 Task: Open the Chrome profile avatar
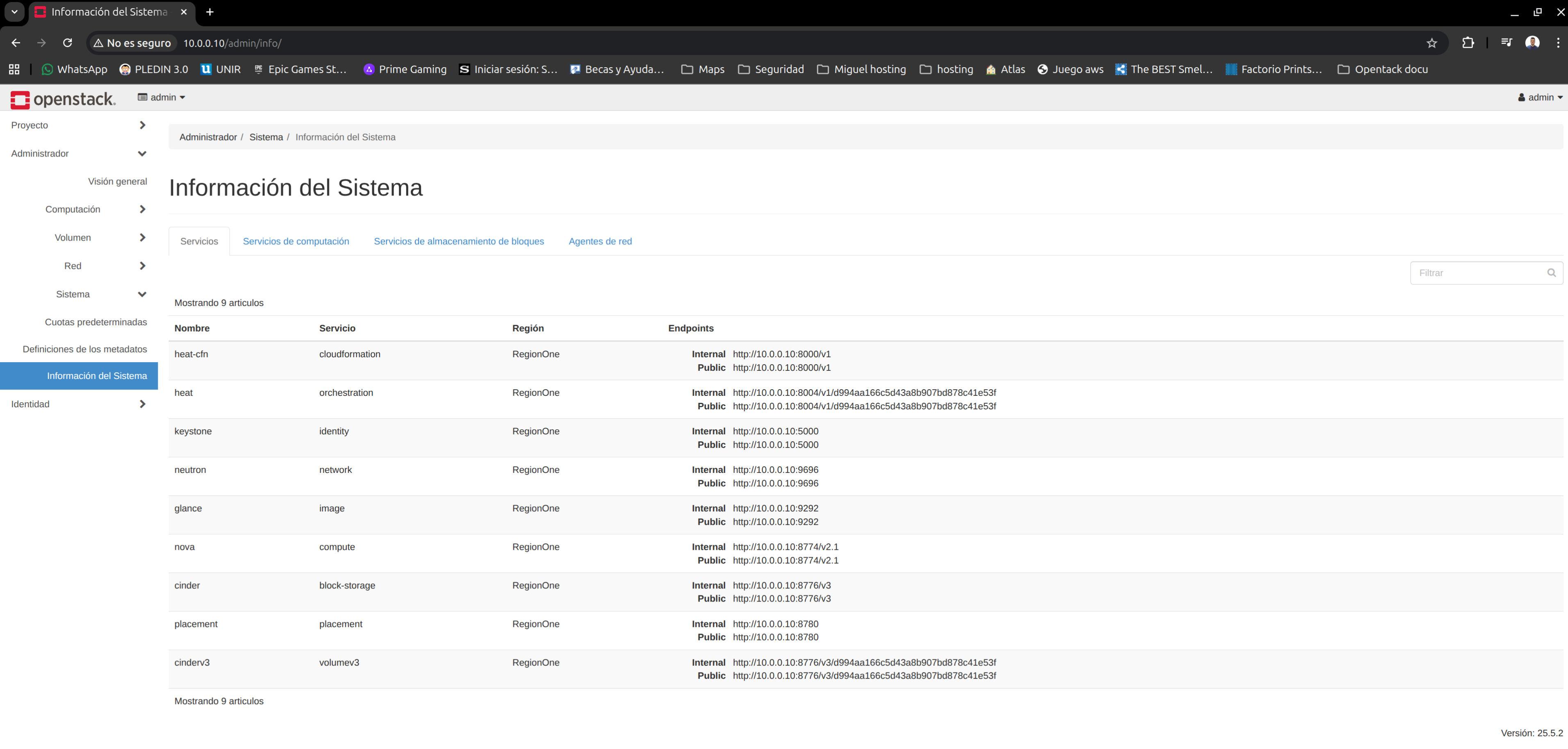tap(1532, 43)
